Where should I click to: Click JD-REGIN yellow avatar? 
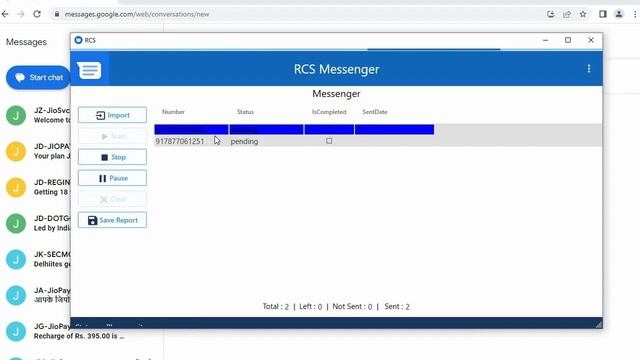pos(16,187)
